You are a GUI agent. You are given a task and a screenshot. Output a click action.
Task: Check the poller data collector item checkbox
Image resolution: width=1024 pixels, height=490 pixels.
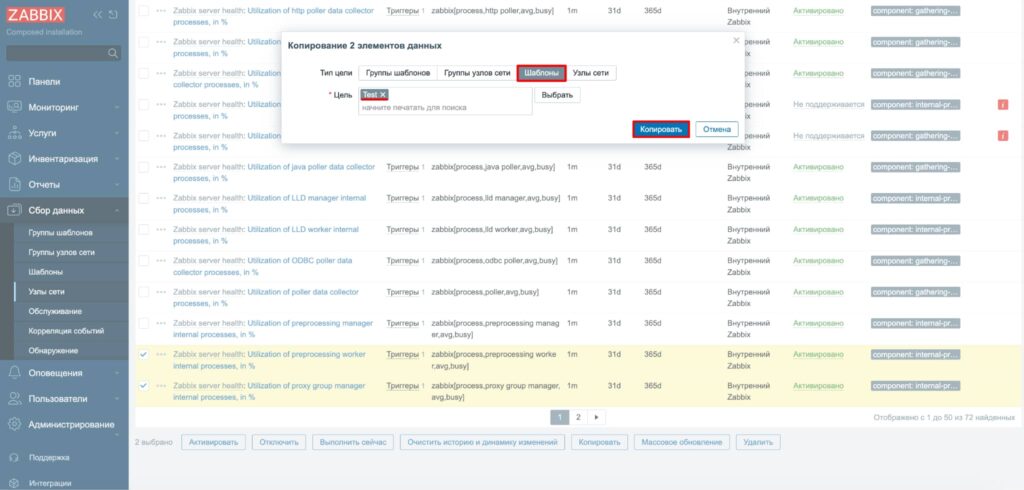click(144, 292)
